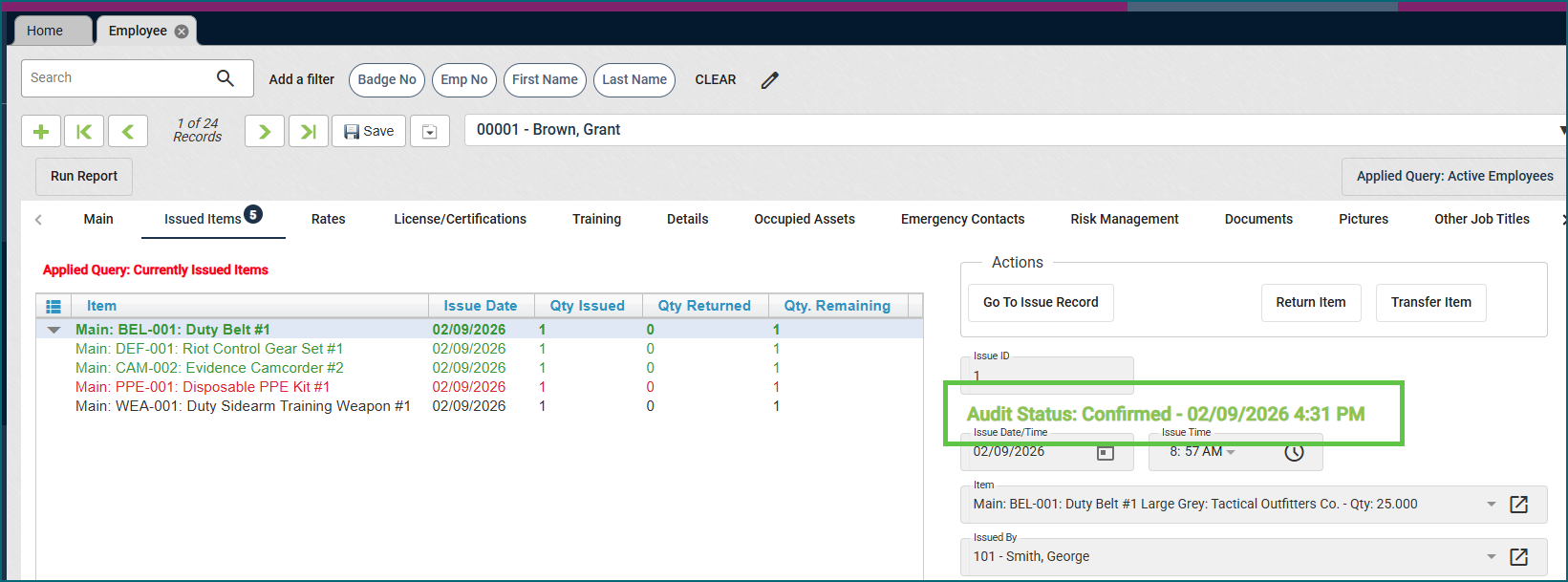Open Issued By record link icon
Image resolution: width=1568 pixels, height=582 pixels.
[x=1518, y=557]
